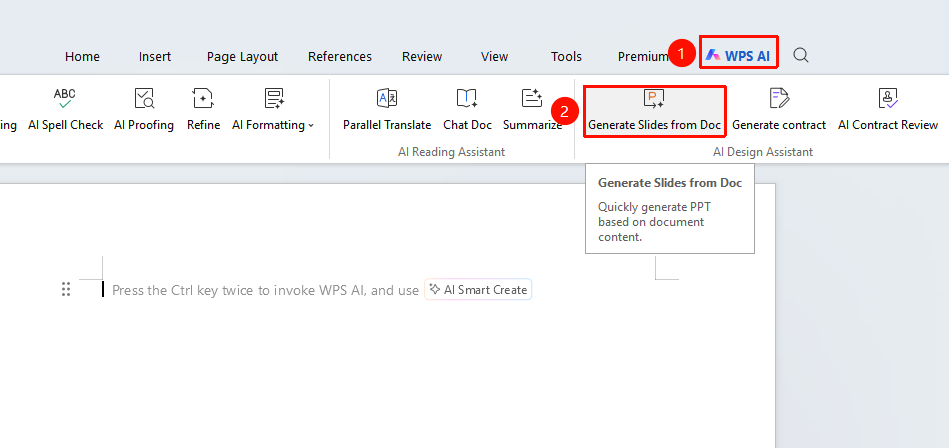The image size is (949, 448).
Task: Select the WPS AI tab
Action: [738, 56]
